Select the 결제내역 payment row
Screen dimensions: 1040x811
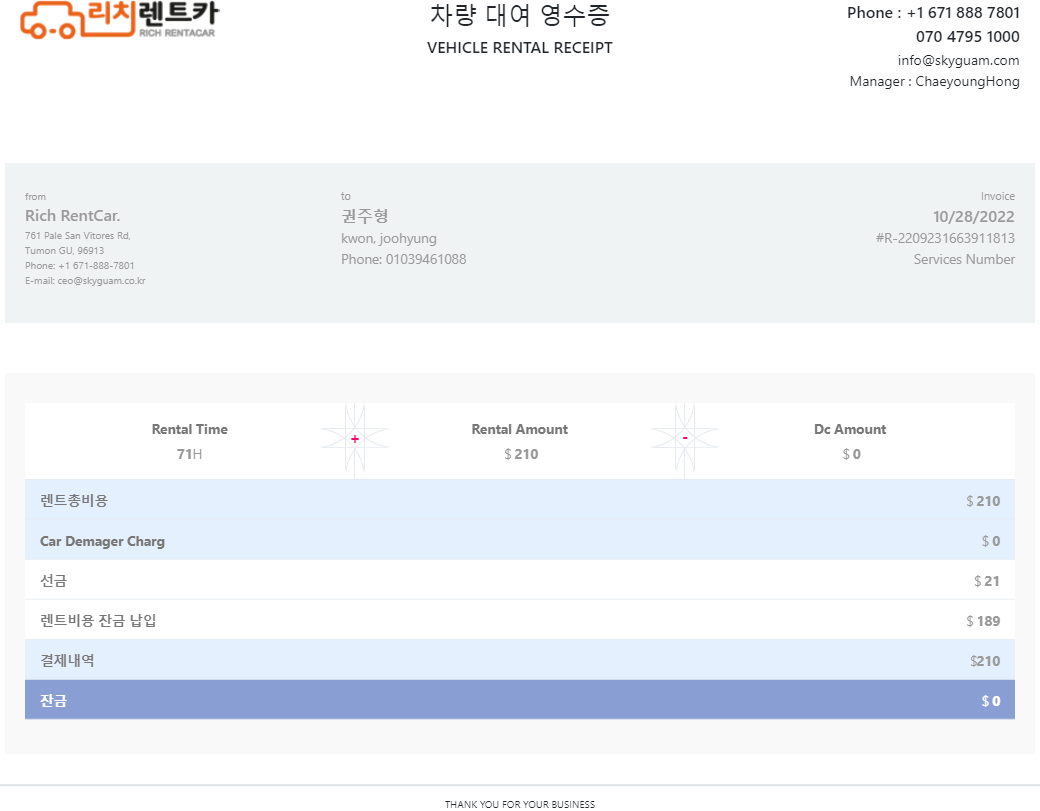(519, 661)
